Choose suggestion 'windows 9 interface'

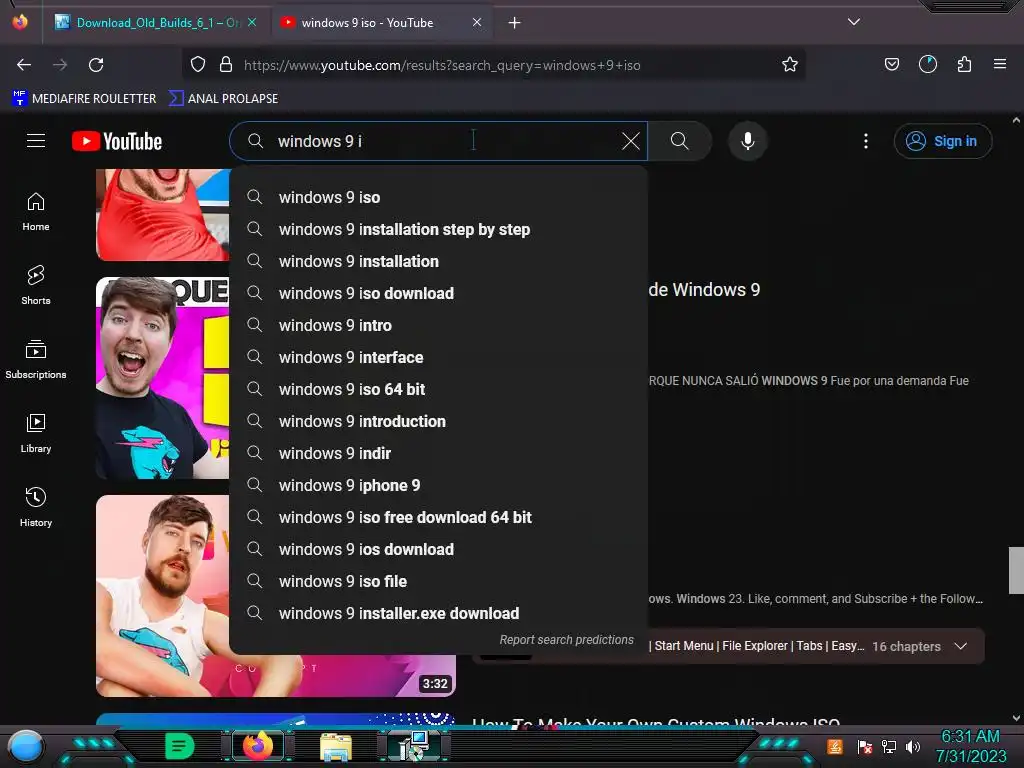tap(439, 357)
